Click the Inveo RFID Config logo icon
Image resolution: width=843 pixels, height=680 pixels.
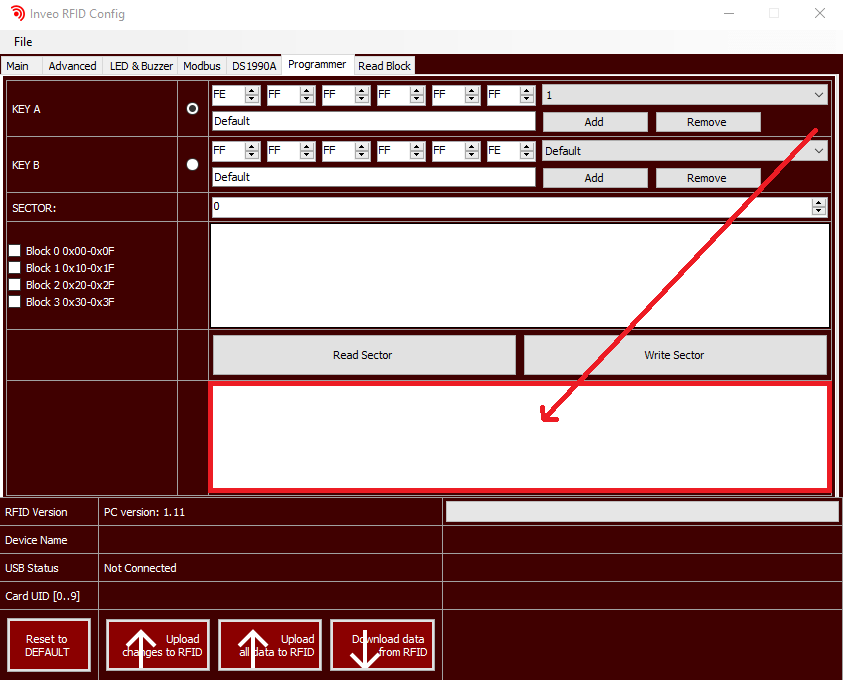[17, 14]
